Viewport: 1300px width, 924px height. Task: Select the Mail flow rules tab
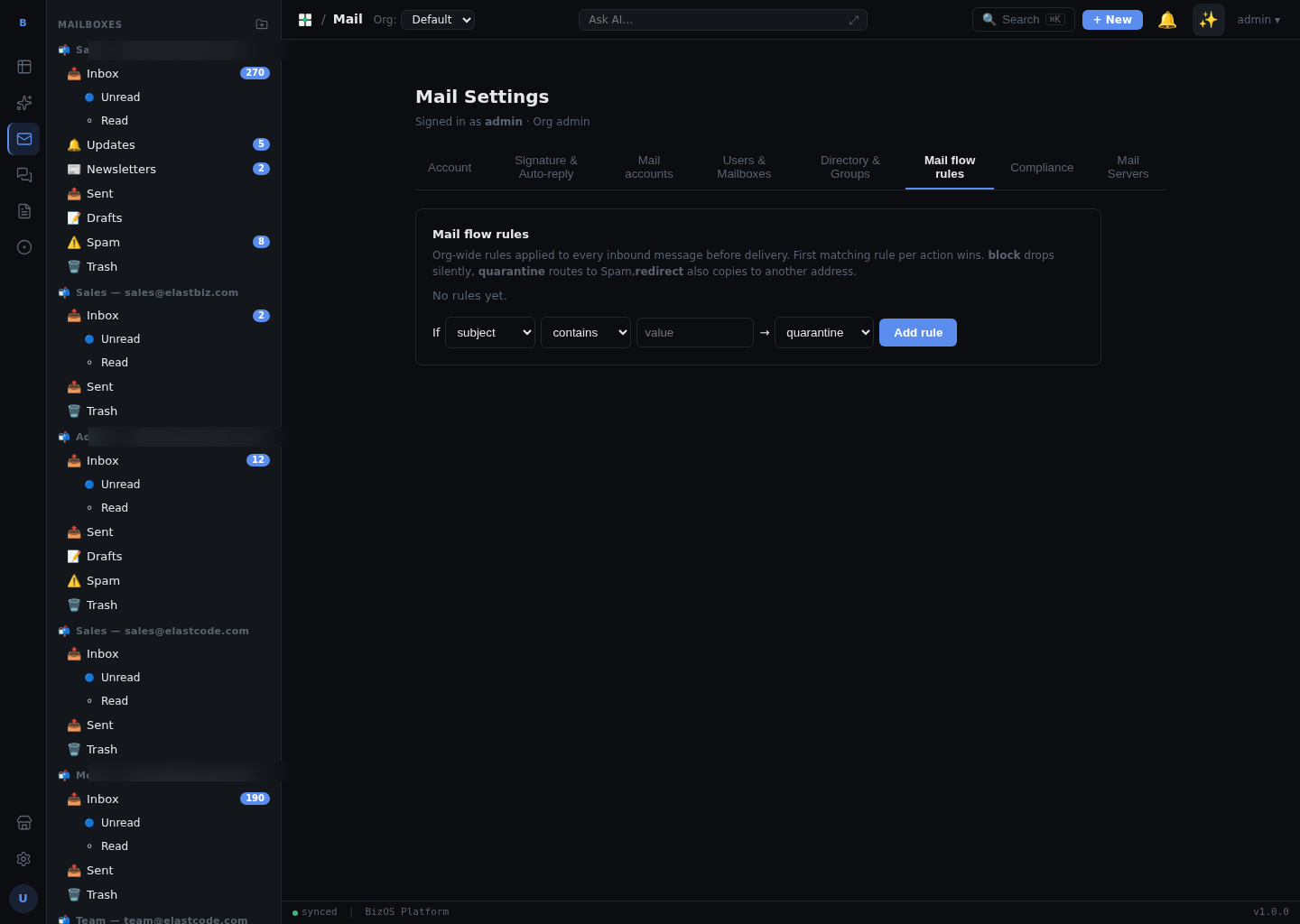(950, 168)
